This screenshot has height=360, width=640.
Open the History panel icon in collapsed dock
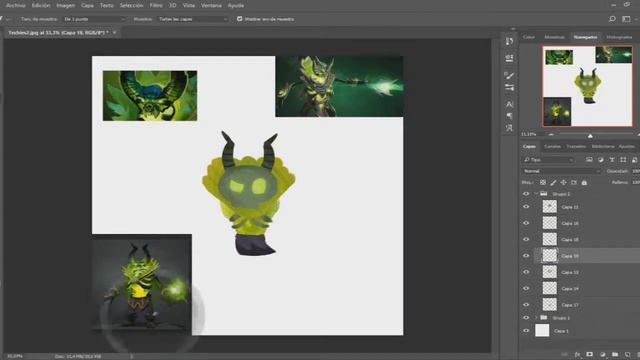click(x=509, y=41)
